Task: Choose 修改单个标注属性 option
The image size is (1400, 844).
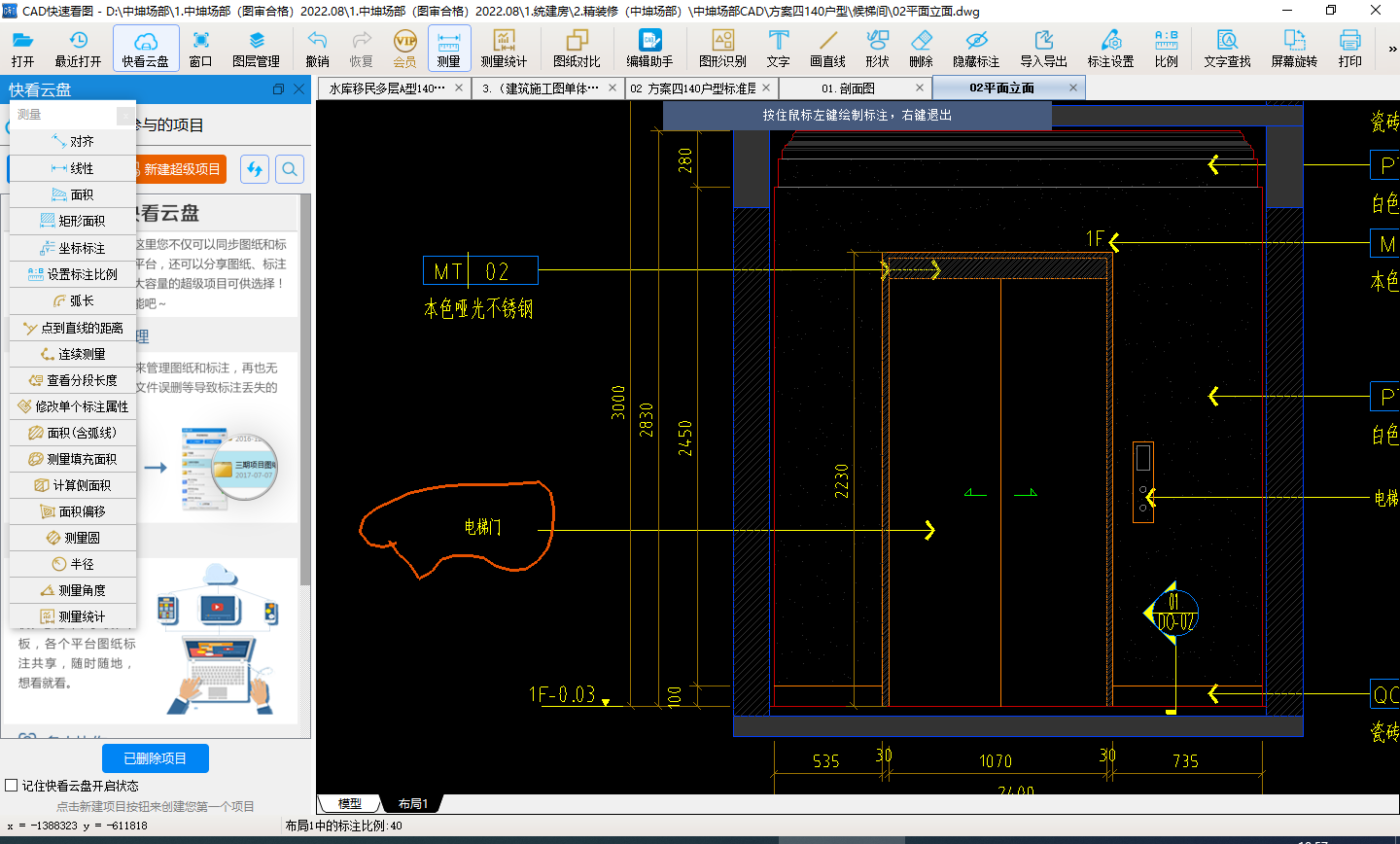Action: [x=73, y=406]
